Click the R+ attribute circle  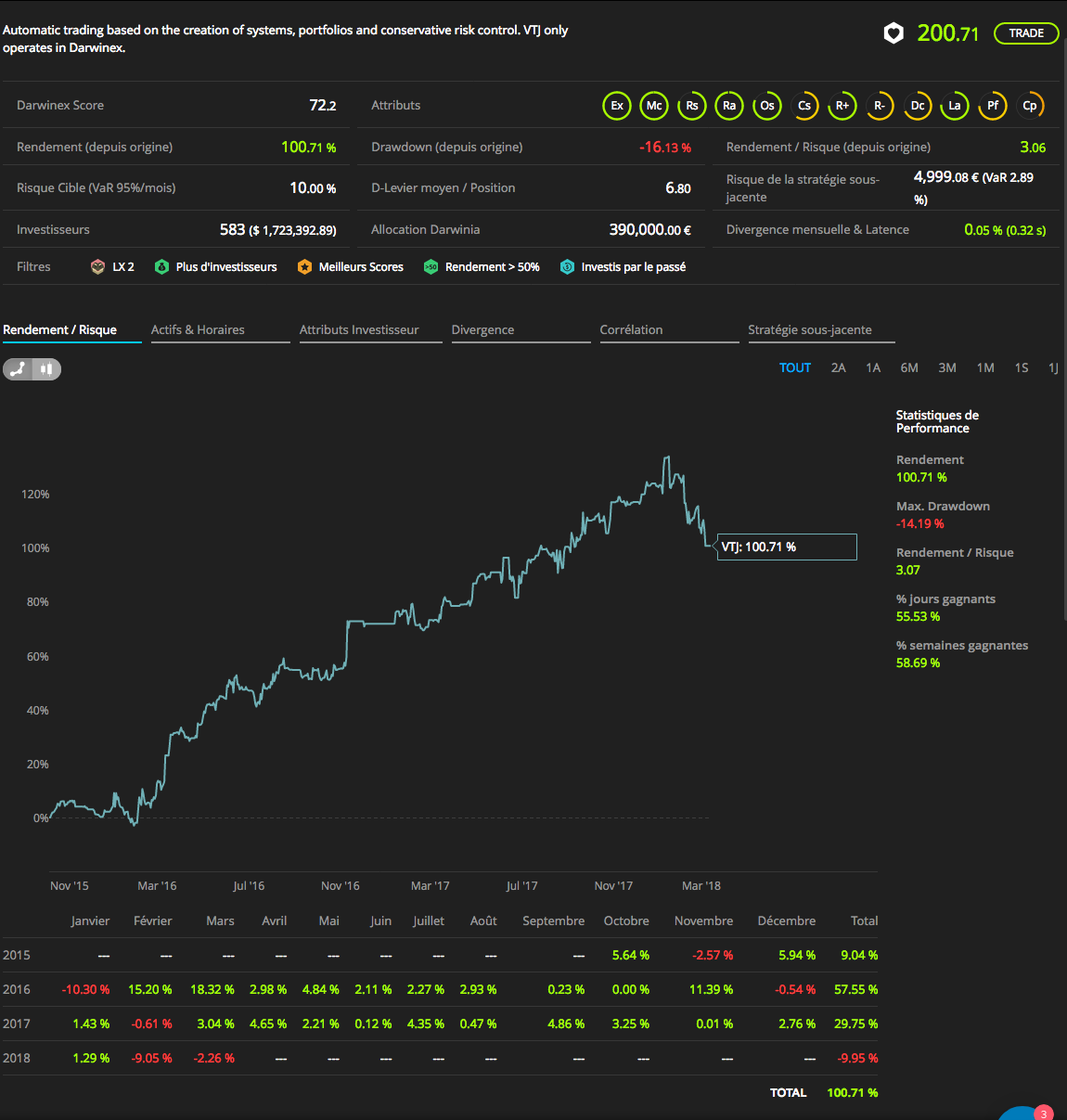point(842,106)
